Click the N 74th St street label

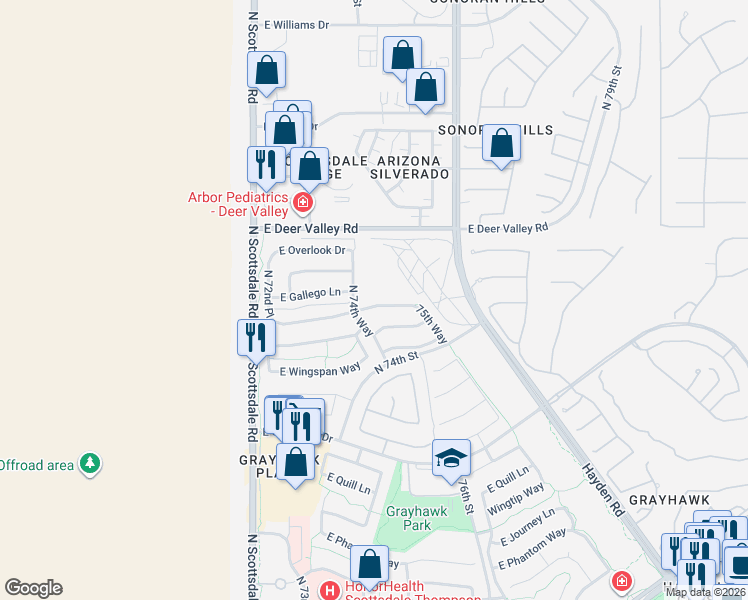coord(396,362)
